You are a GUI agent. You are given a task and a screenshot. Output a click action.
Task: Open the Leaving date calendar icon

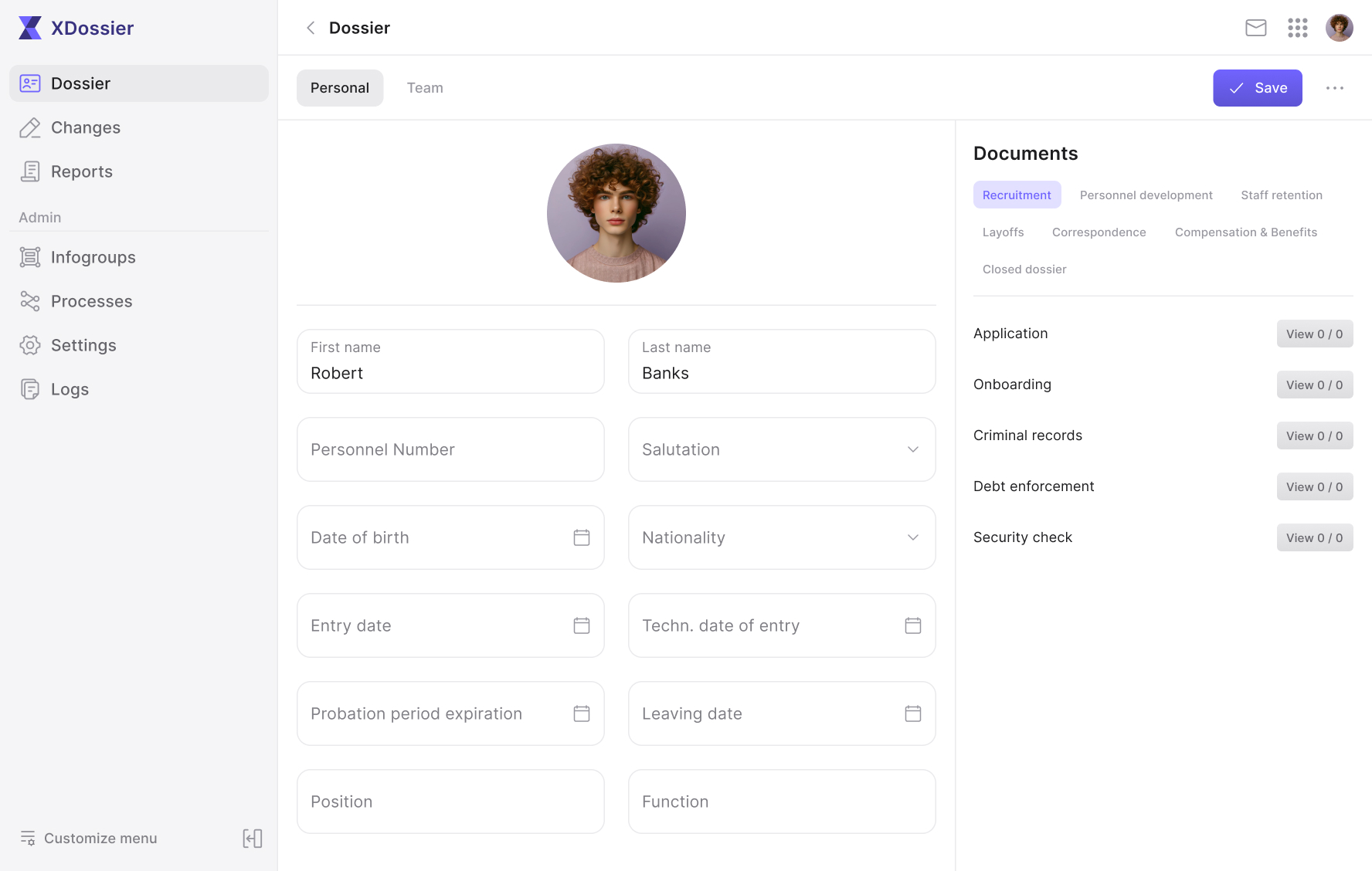[913, 713]
